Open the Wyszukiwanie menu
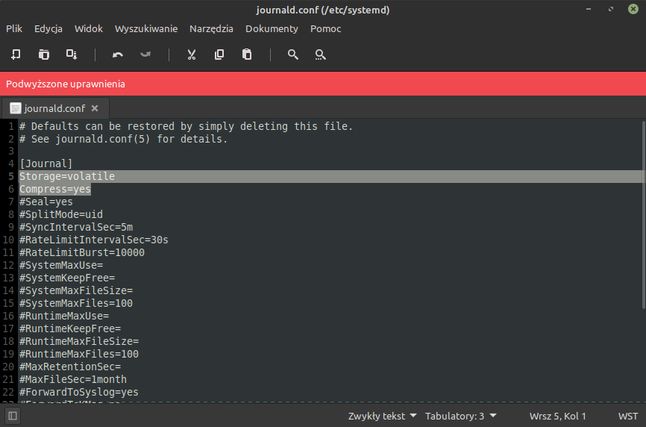Screen dimensions: 646x427 146,28
